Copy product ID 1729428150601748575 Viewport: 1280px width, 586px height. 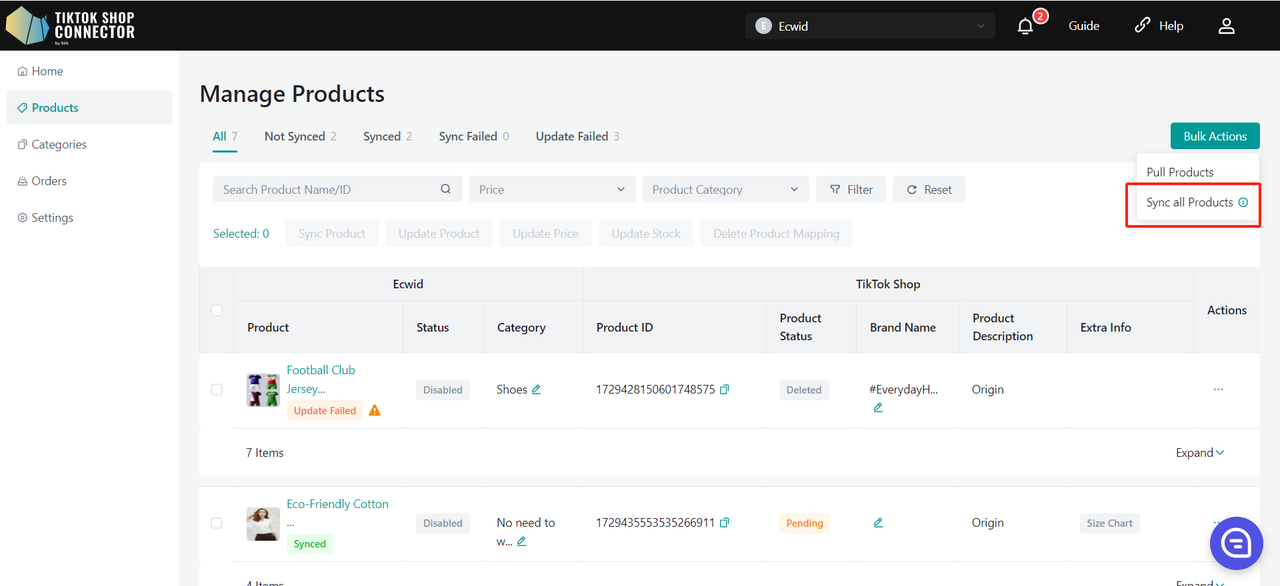(x=725, y=389)
